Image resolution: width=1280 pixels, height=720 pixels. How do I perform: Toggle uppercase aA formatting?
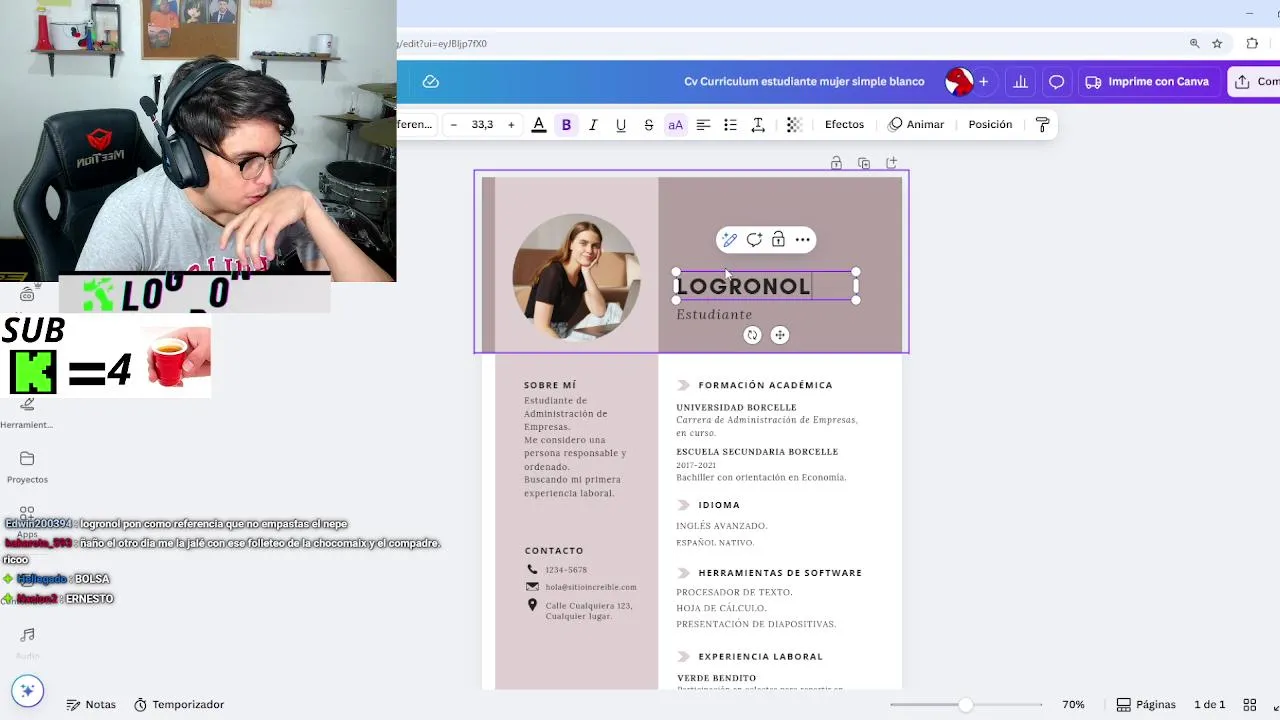point(676,125)
